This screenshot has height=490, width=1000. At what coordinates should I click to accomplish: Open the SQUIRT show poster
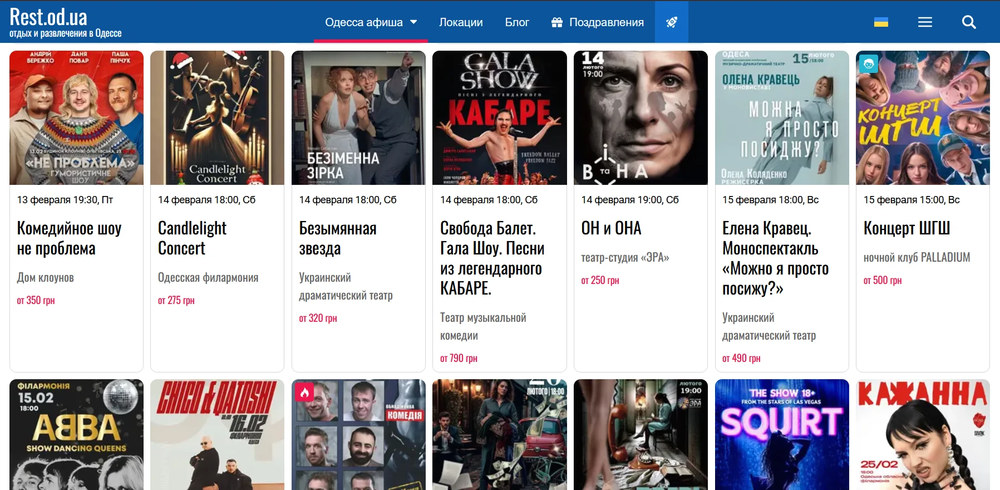point(782,434)
